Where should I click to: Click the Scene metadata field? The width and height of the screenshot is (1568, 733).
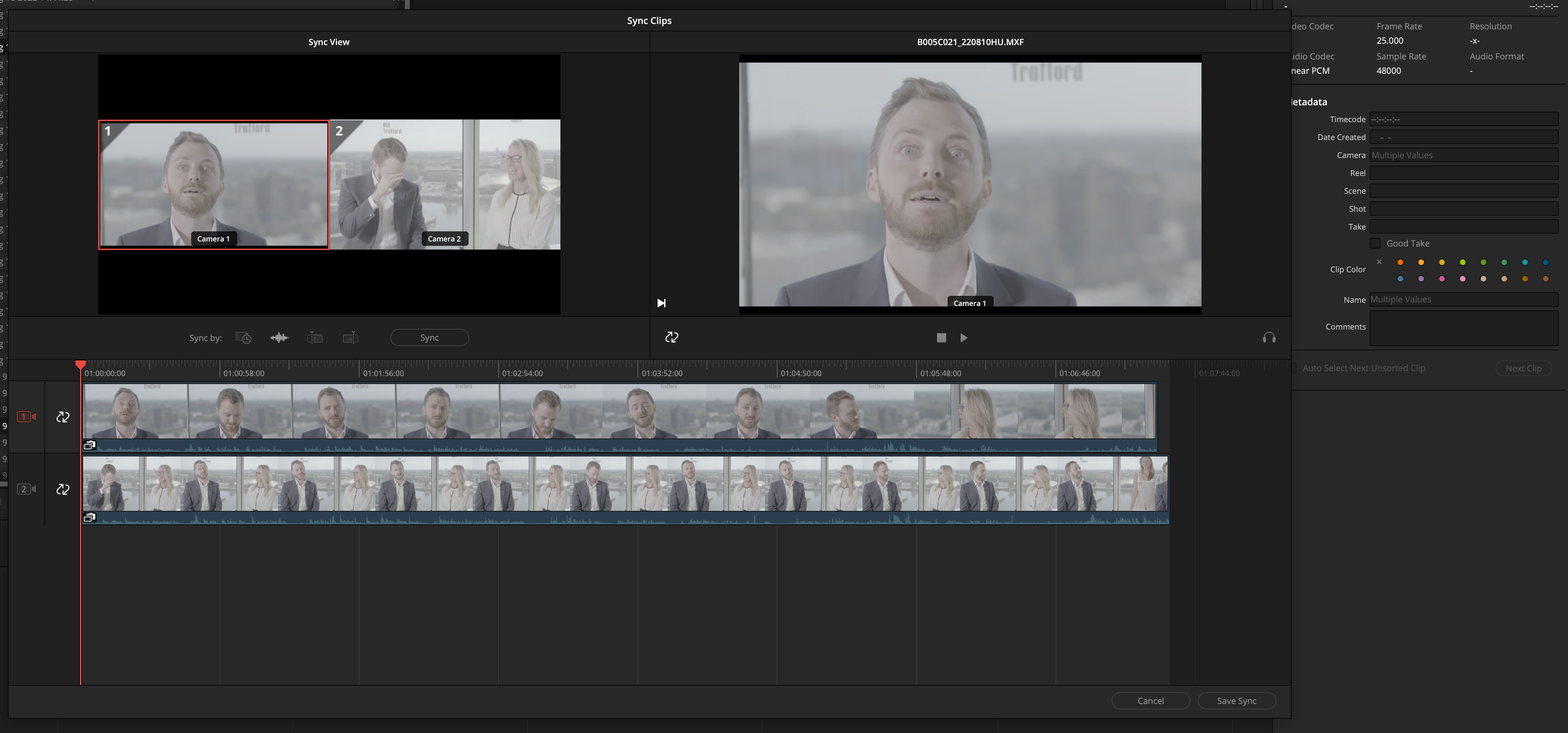[x=1463, y=191]
